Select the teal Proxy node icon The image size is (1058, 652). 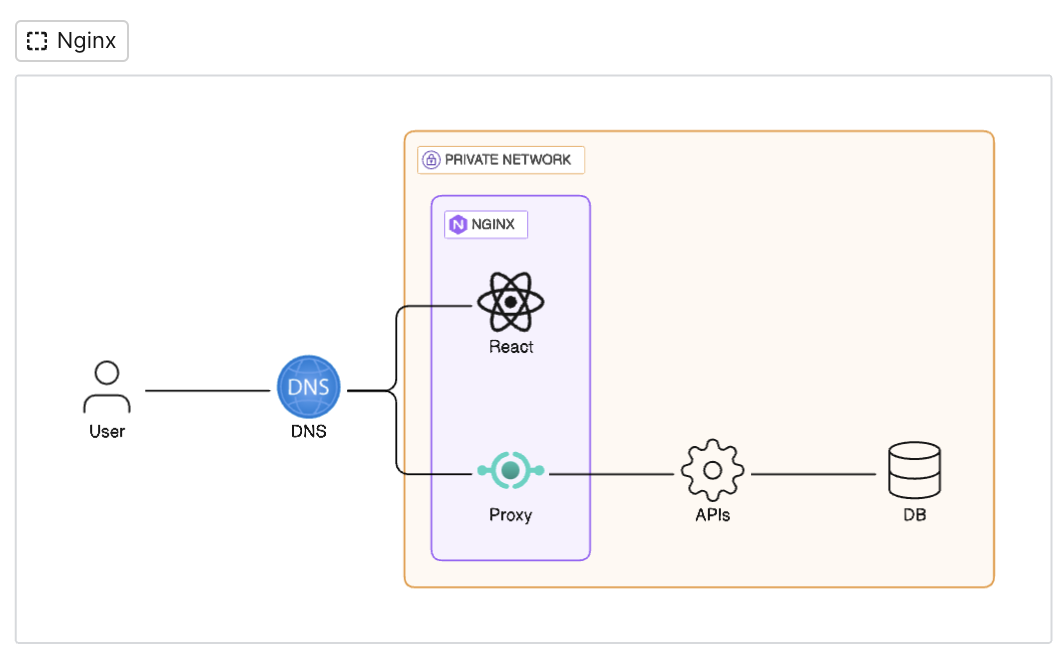click(x=511, y=470)
